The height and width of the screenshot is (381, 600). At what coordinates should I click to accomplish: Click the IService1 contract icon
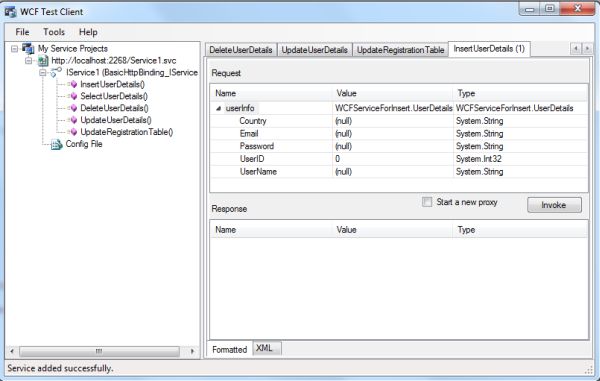(56, 72)
